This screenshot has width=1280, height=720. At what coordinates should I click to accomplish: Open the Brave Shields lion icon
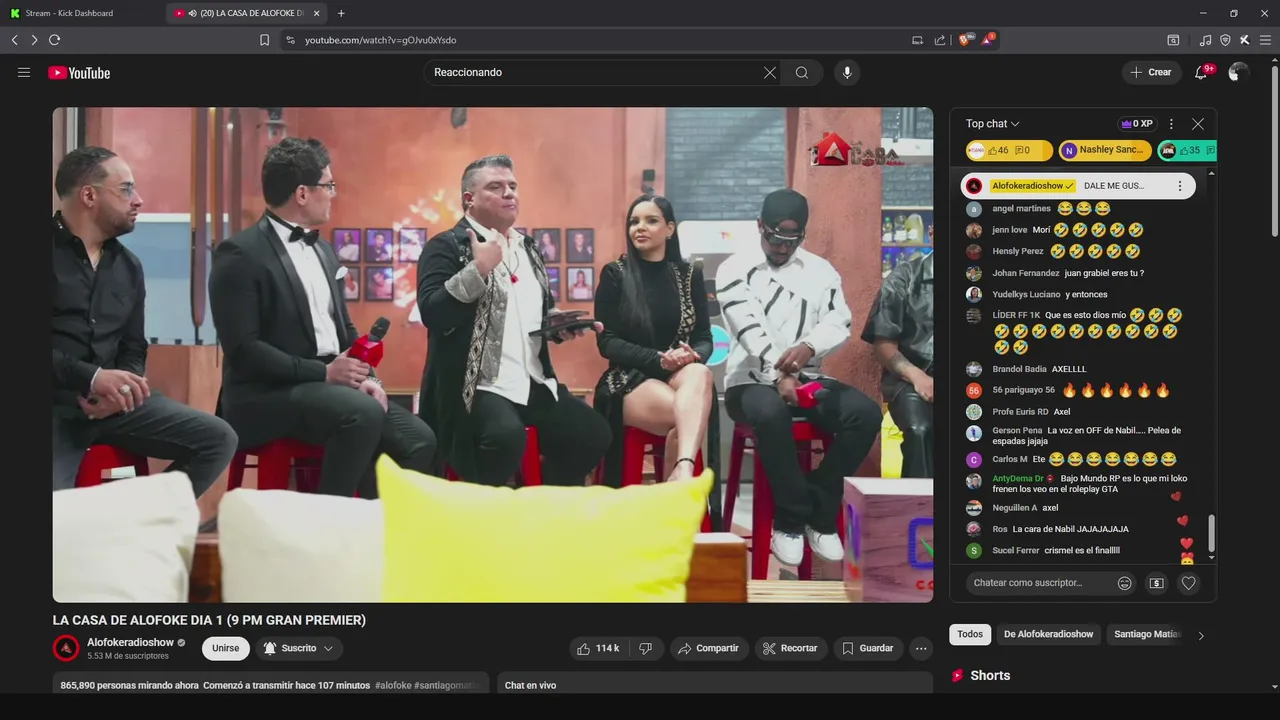[x=966, y=40]
